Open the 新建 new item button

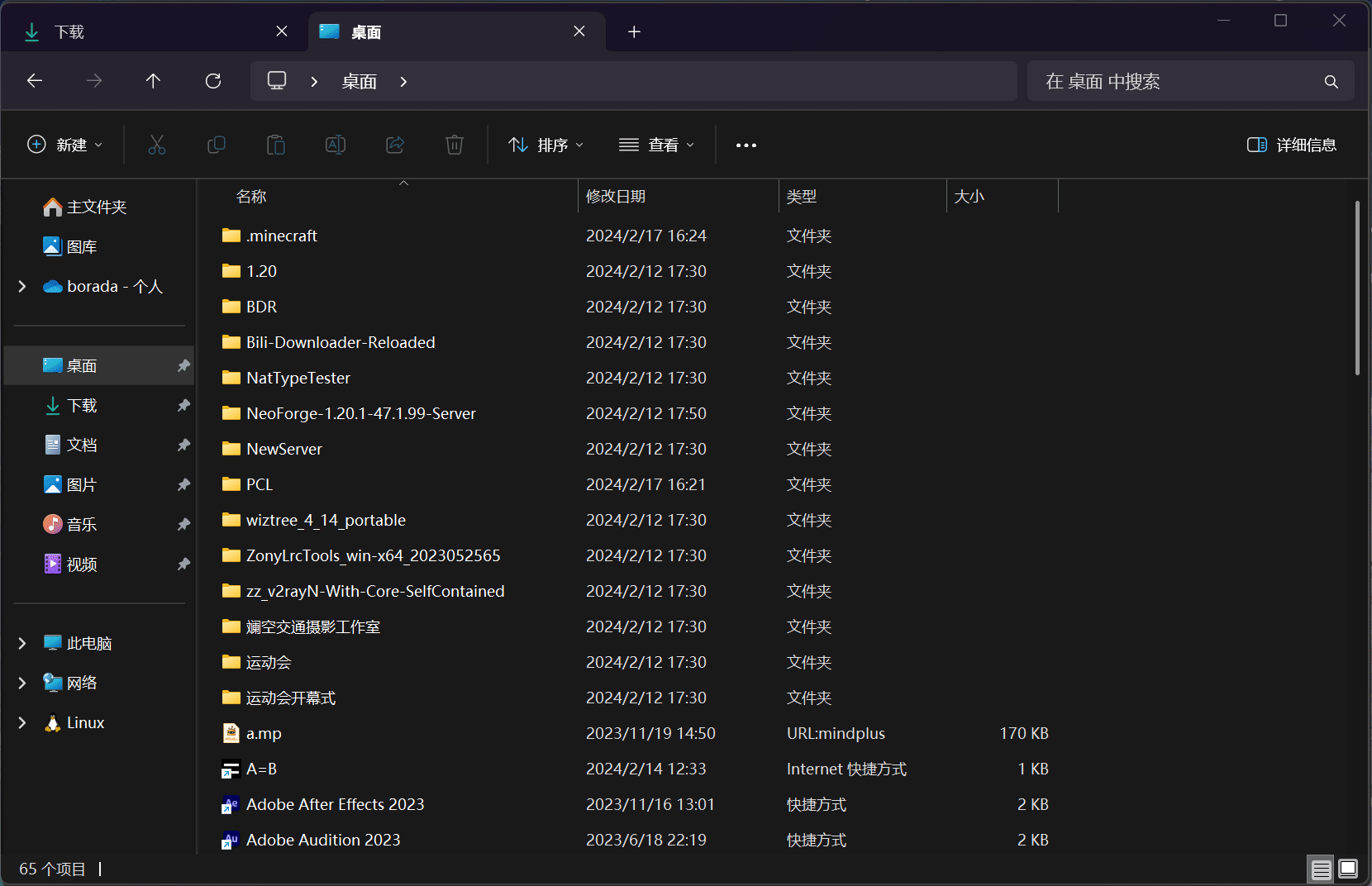(x=65, y=145)
